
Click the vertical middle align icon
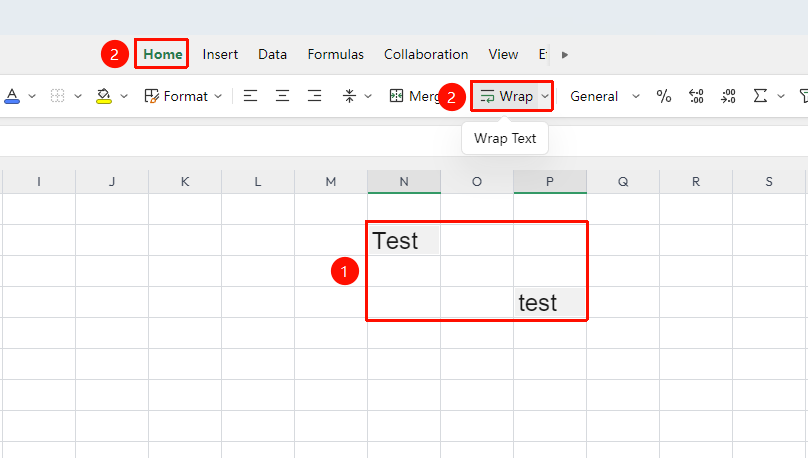349,96
